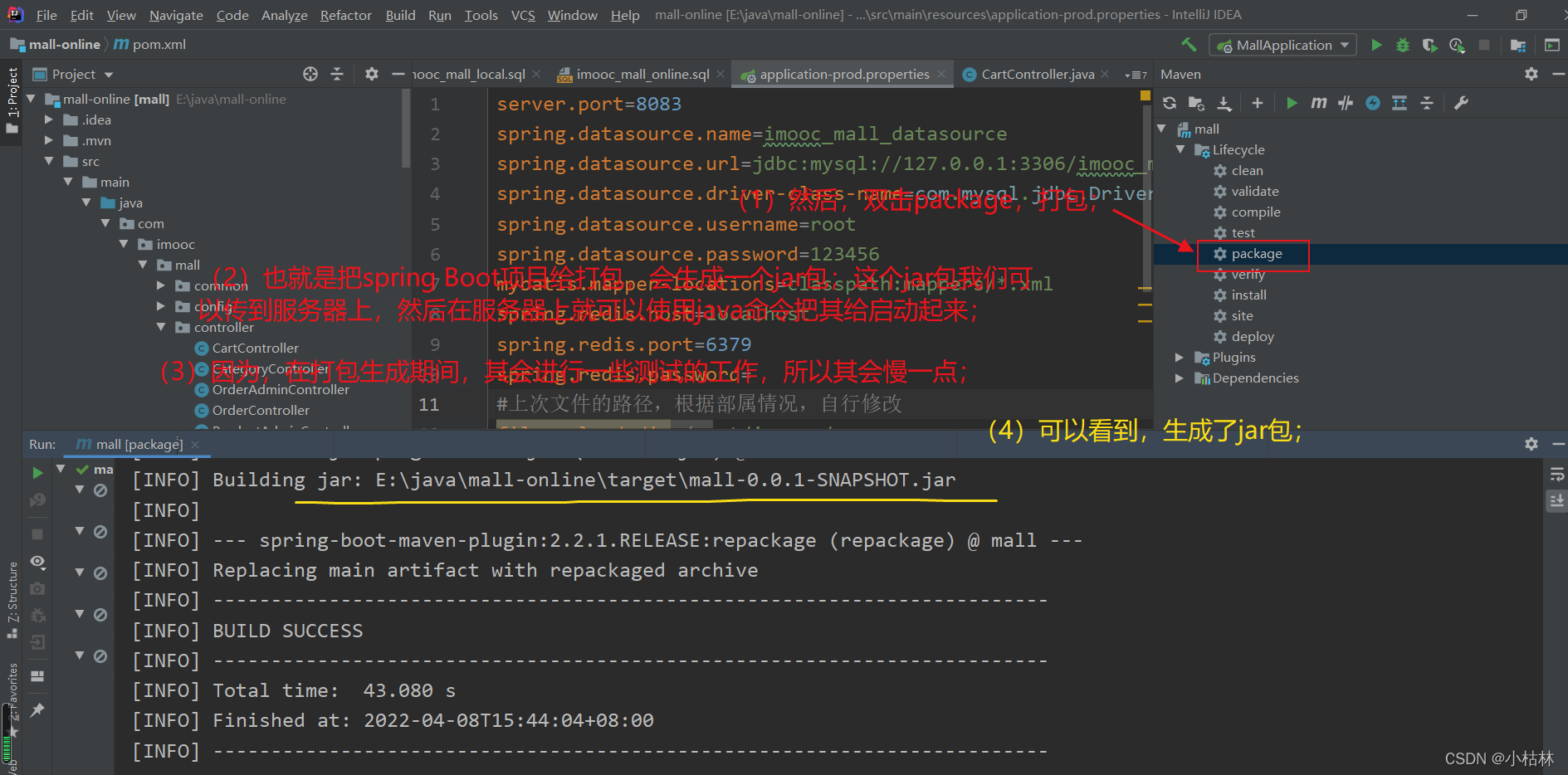Open the MallApplication run configuration dropdown
The image size is (1568, 775).
click(1282, 45)
